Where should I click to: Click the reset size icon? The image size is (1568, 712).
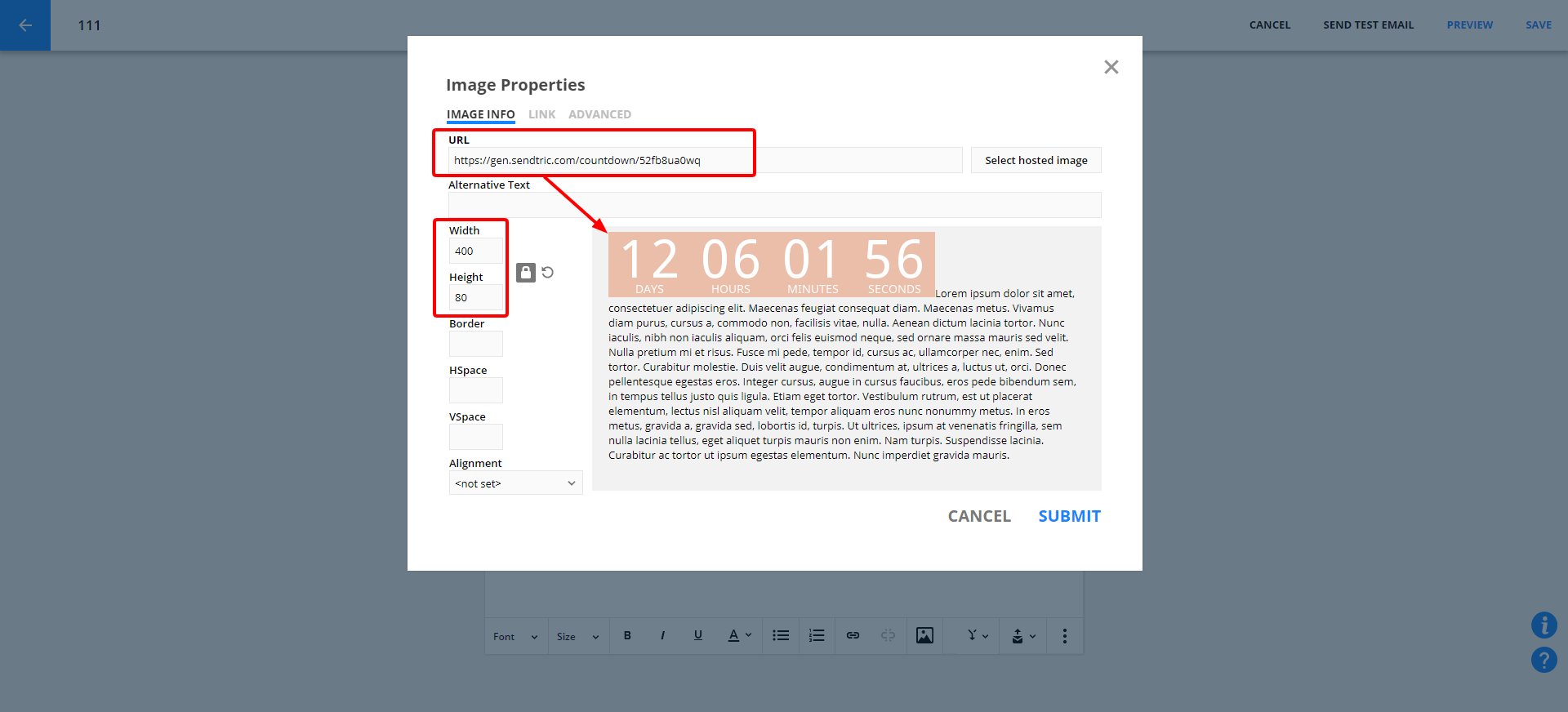coord(548,273)
